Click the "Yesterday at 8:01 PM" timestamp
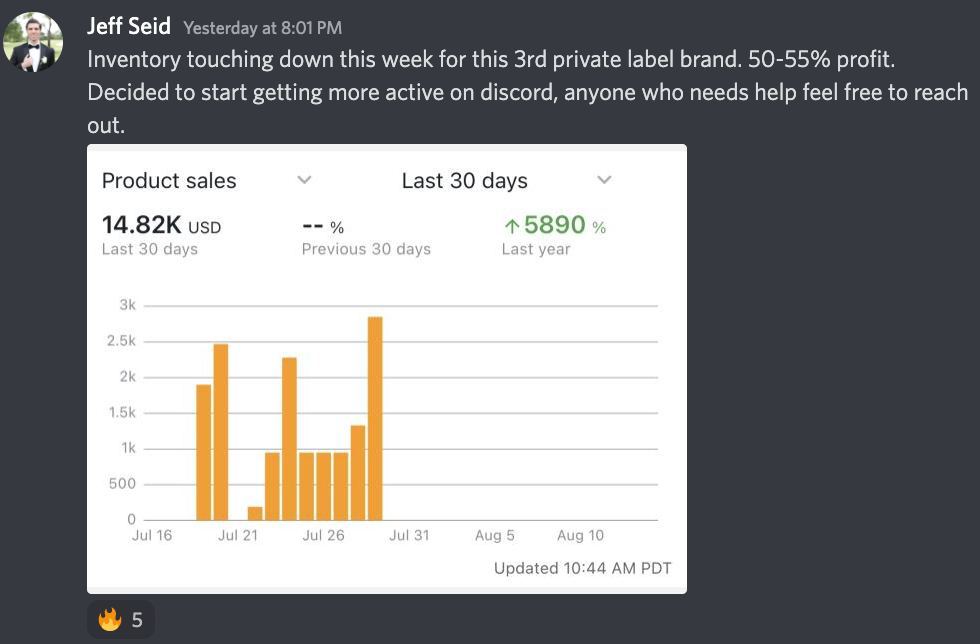The width and height of the screenshot is (980, 644). click(x=262, y=28)
